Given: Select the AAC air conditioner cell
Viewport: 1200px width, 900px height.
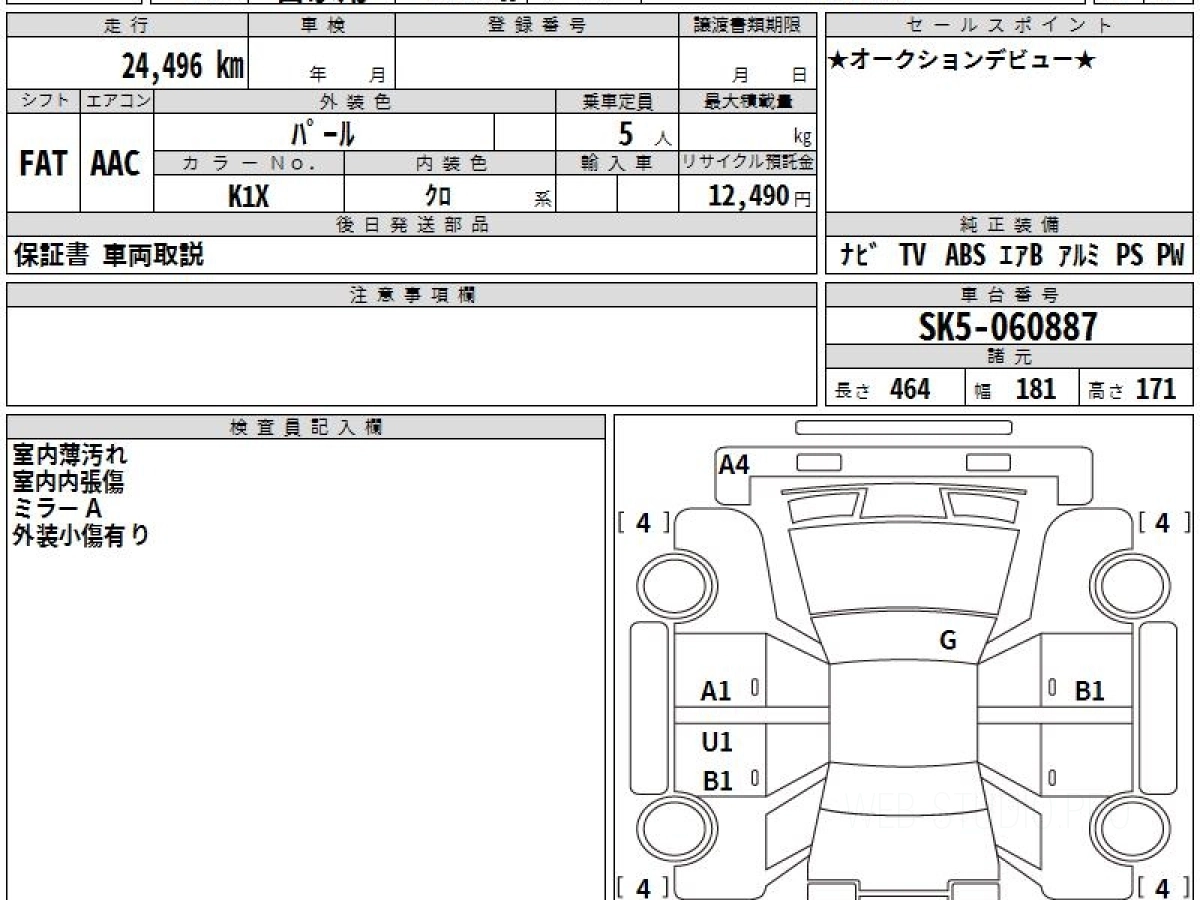Looking at the screenshot, I should (116, 163).
